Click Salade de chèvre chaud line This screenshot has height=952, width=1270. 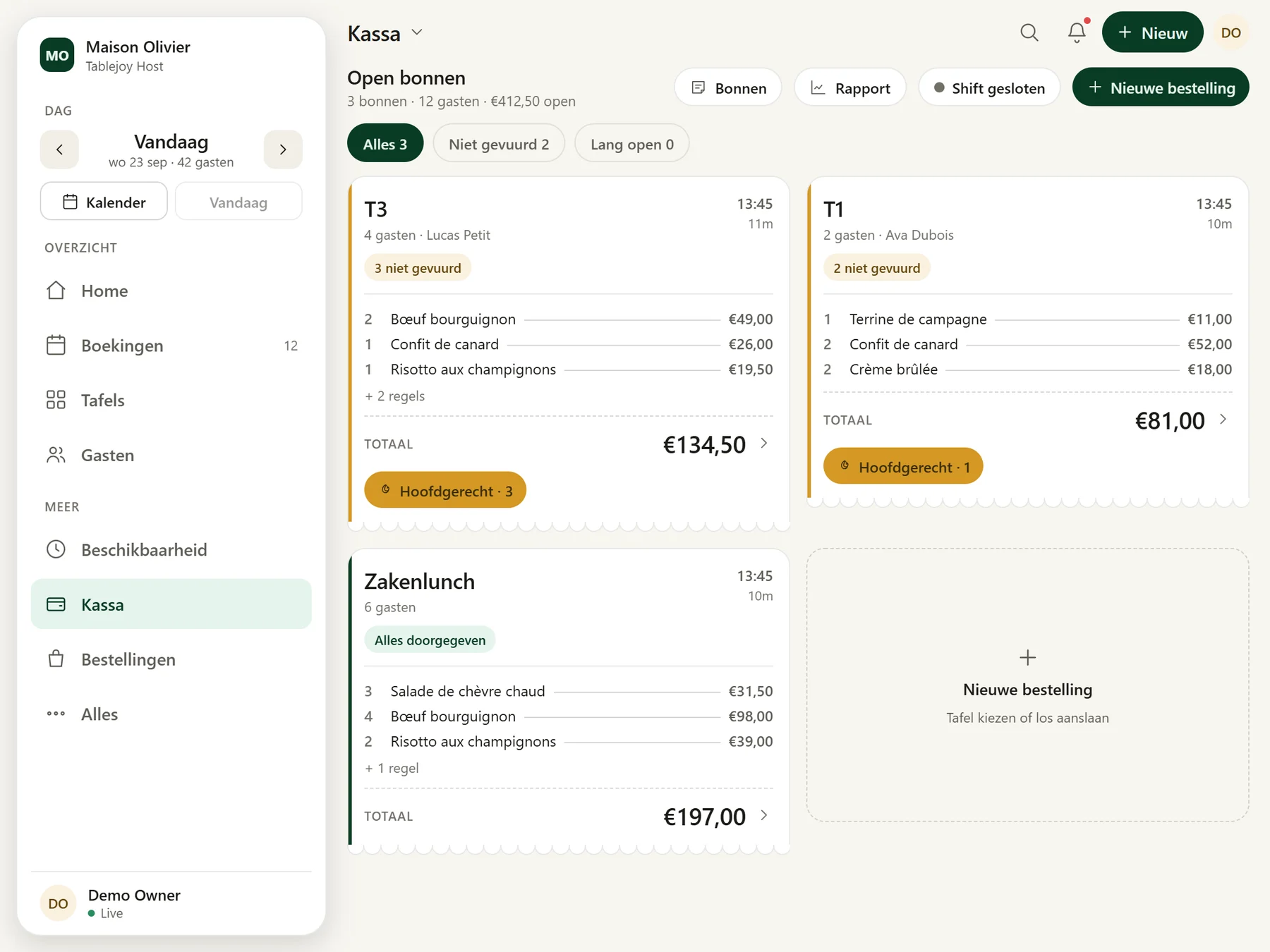(x=569, y=692)
